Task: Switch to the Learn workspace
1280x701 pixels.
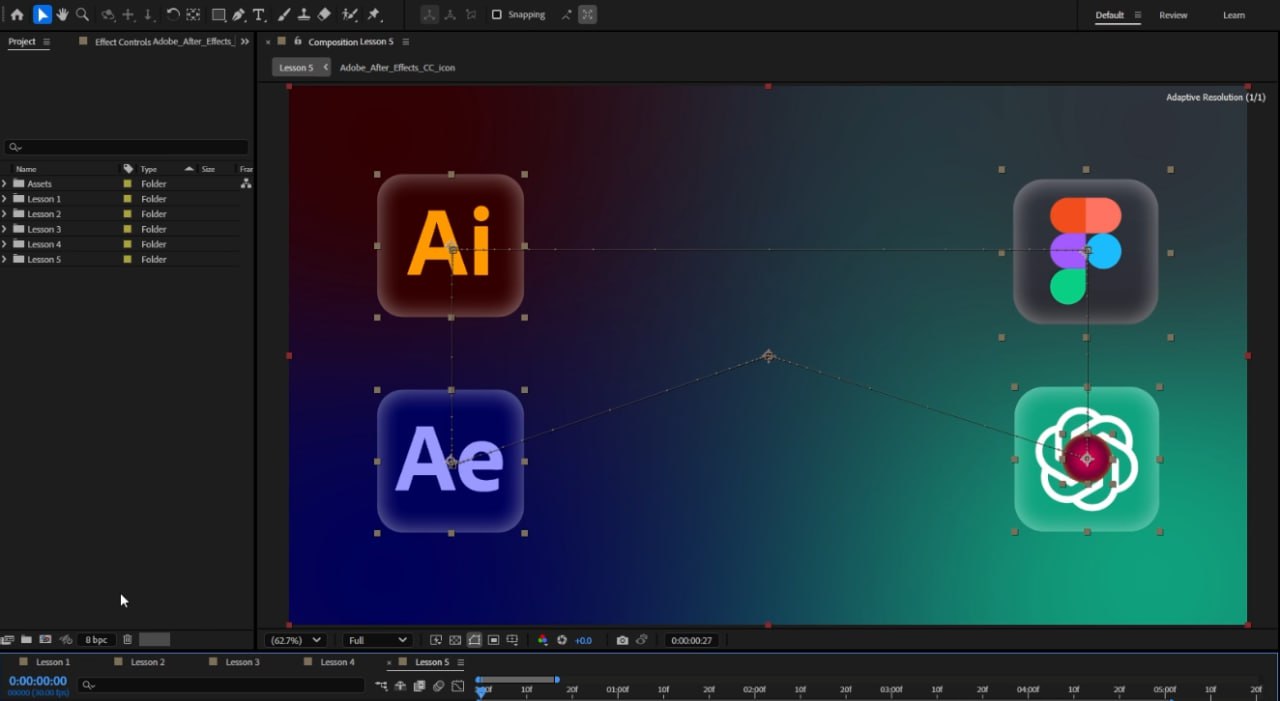Action: coord(1234,15)
